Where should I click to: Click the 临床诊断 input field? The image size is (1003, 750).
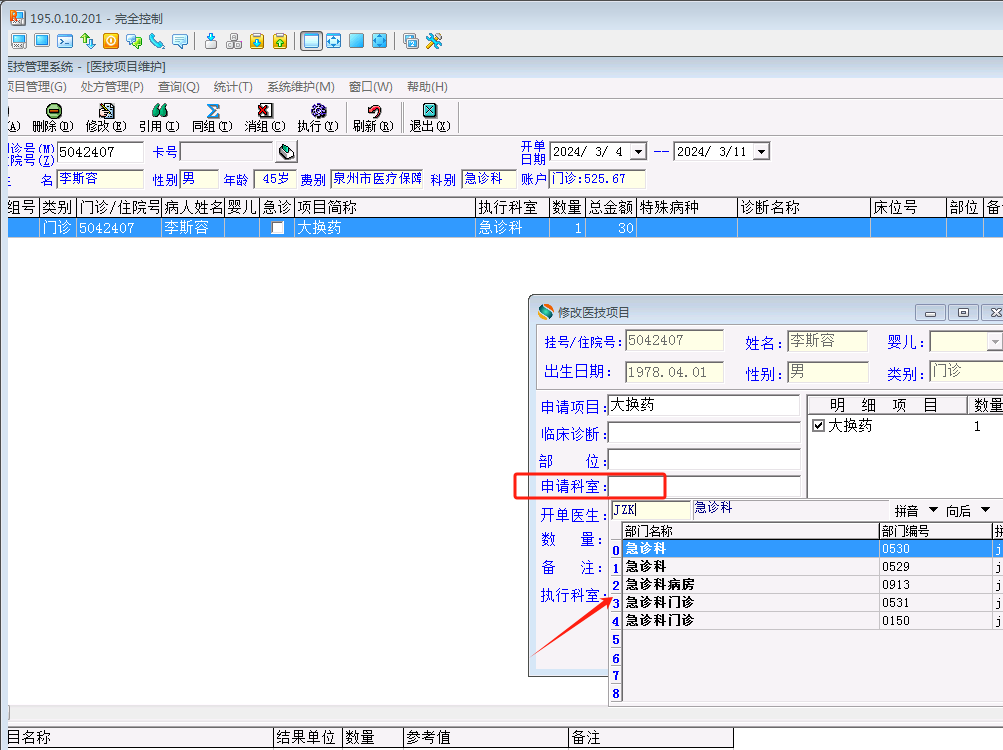click(x=704, y=433)
